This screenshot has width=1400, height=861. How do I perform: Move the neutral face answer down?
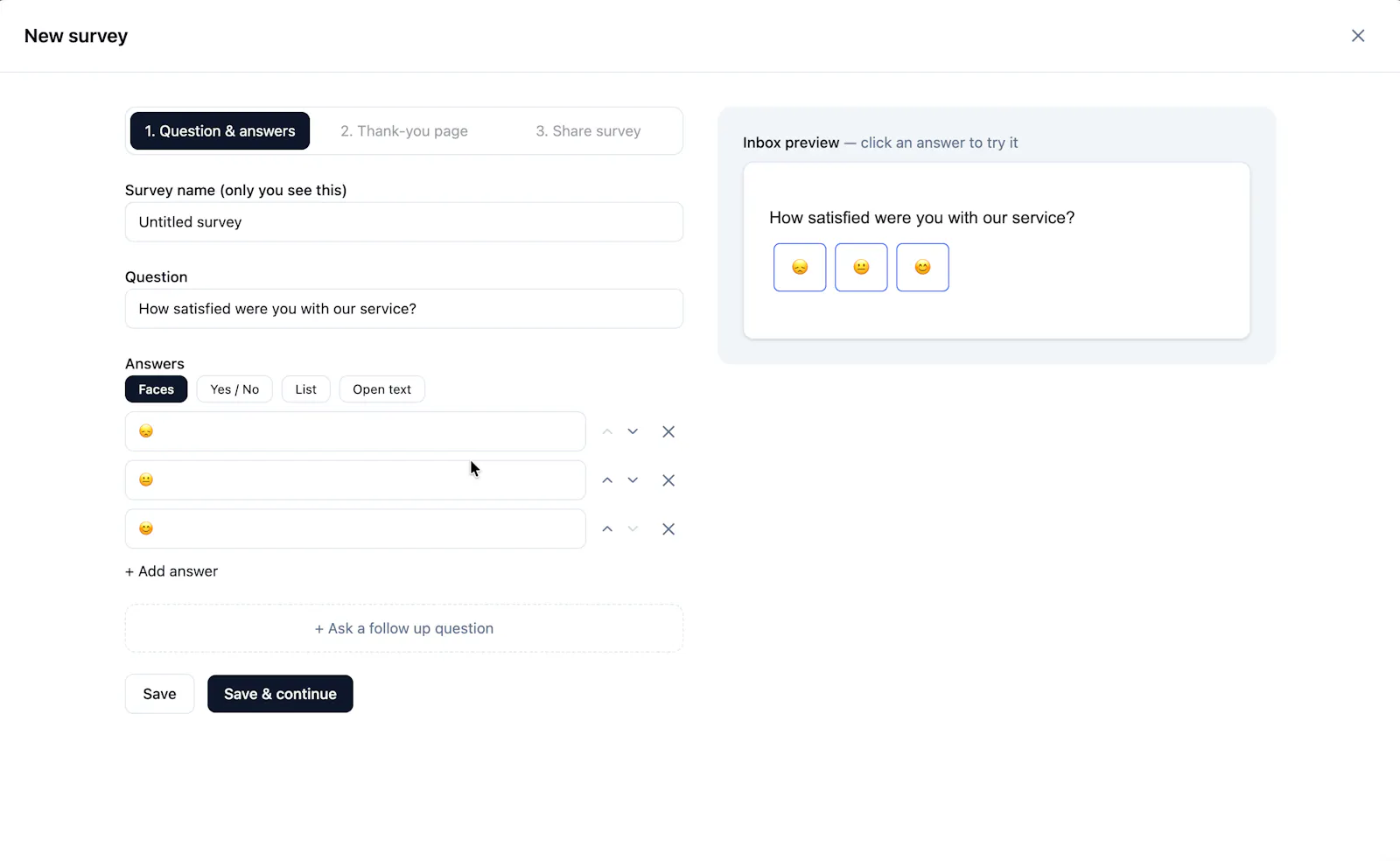[633, 480]
